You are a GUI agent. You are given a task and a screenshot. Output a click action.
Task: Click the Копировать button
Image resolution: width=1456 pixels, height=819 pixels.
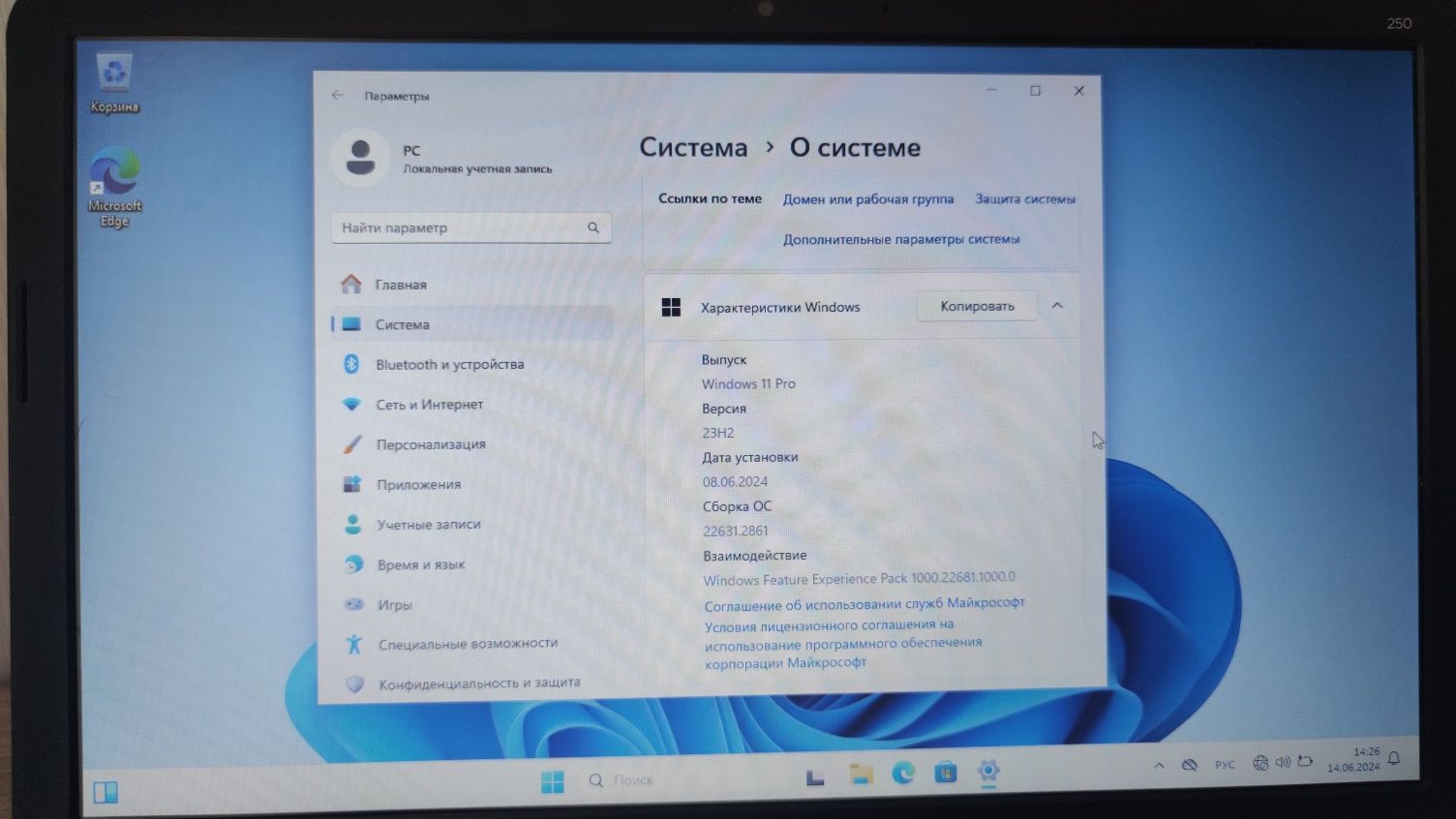tap(977, 306)
